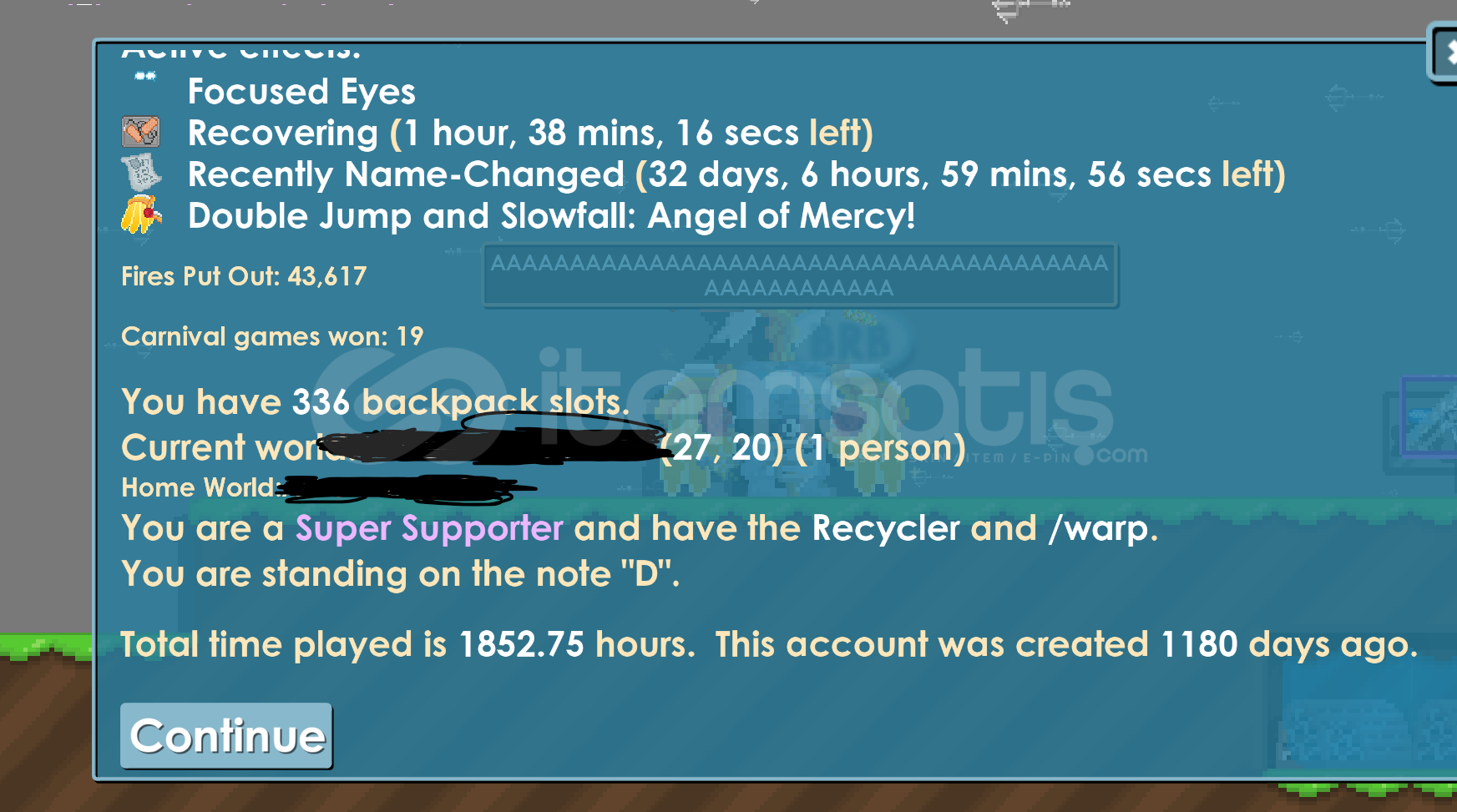Viewport: 1457px width, 812px height.
Task: Click the total time played hours text
Action: [x=407, y=645]
